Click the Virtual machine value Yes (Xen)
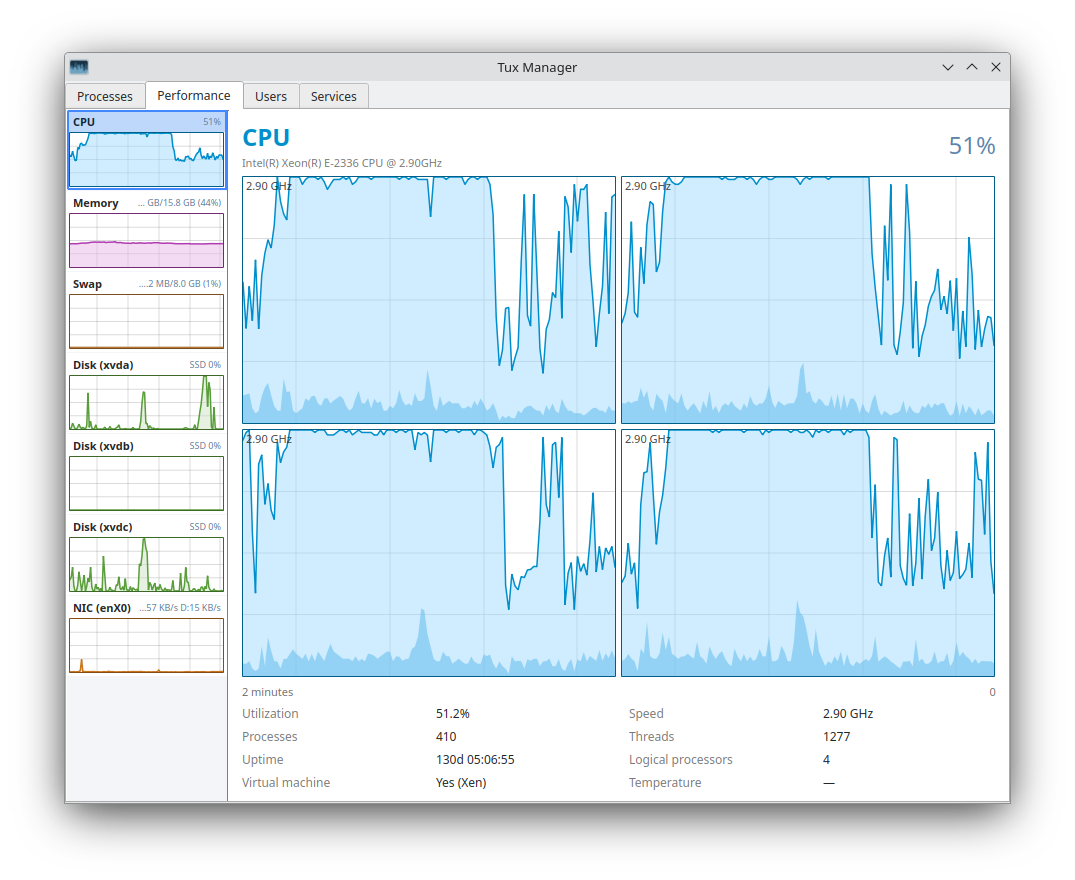 pos(461,783)
